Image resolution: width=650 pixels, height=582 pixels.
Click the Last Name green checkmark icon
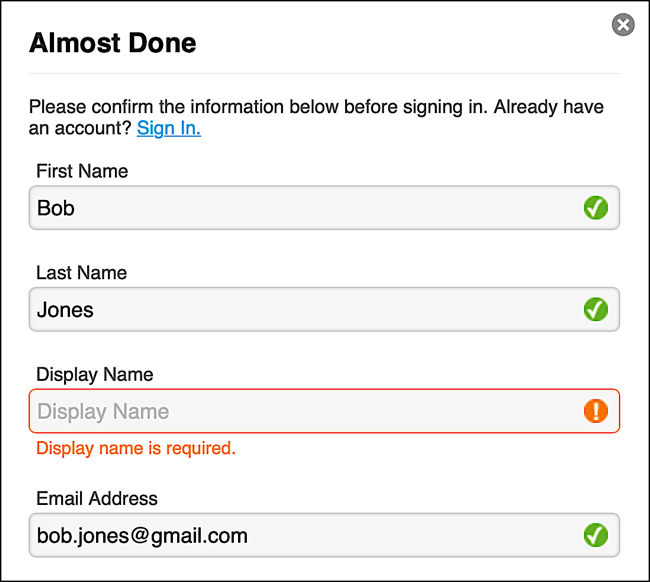coord(595,310)
